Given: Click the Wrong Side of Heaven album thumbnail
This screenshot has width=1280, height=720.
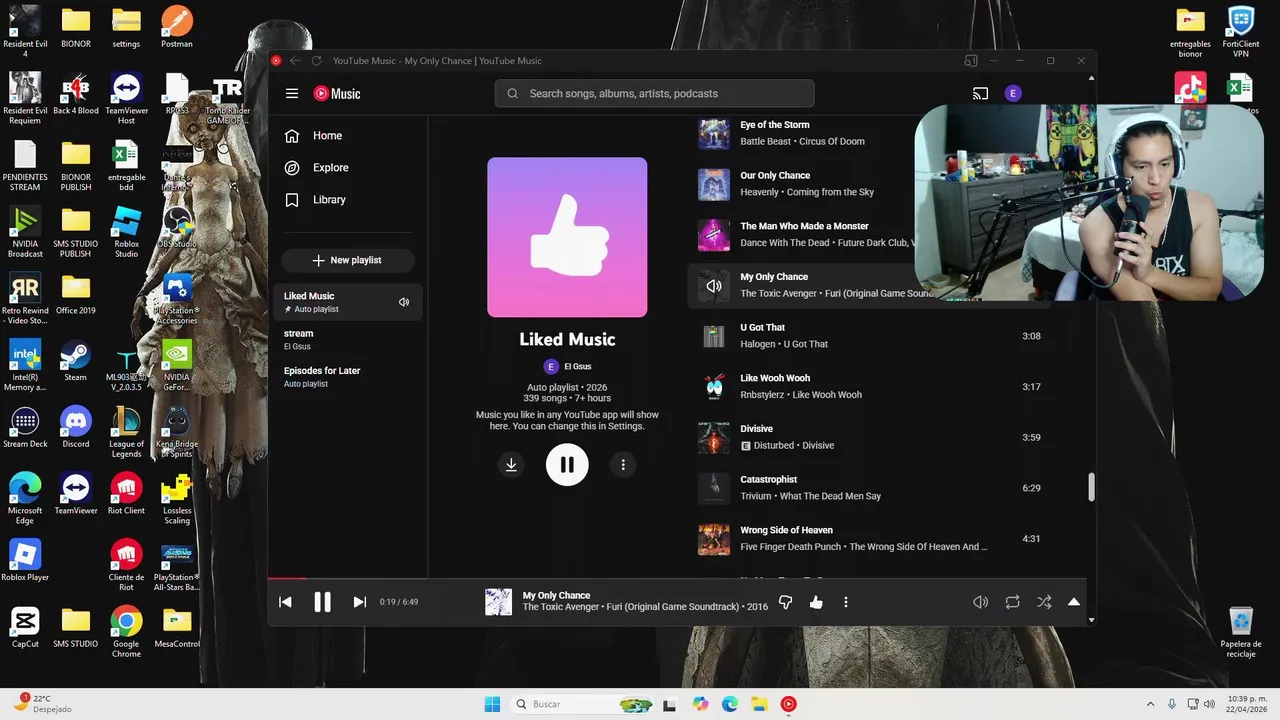Looking at the screenshot, I should (x=714, y=539).
